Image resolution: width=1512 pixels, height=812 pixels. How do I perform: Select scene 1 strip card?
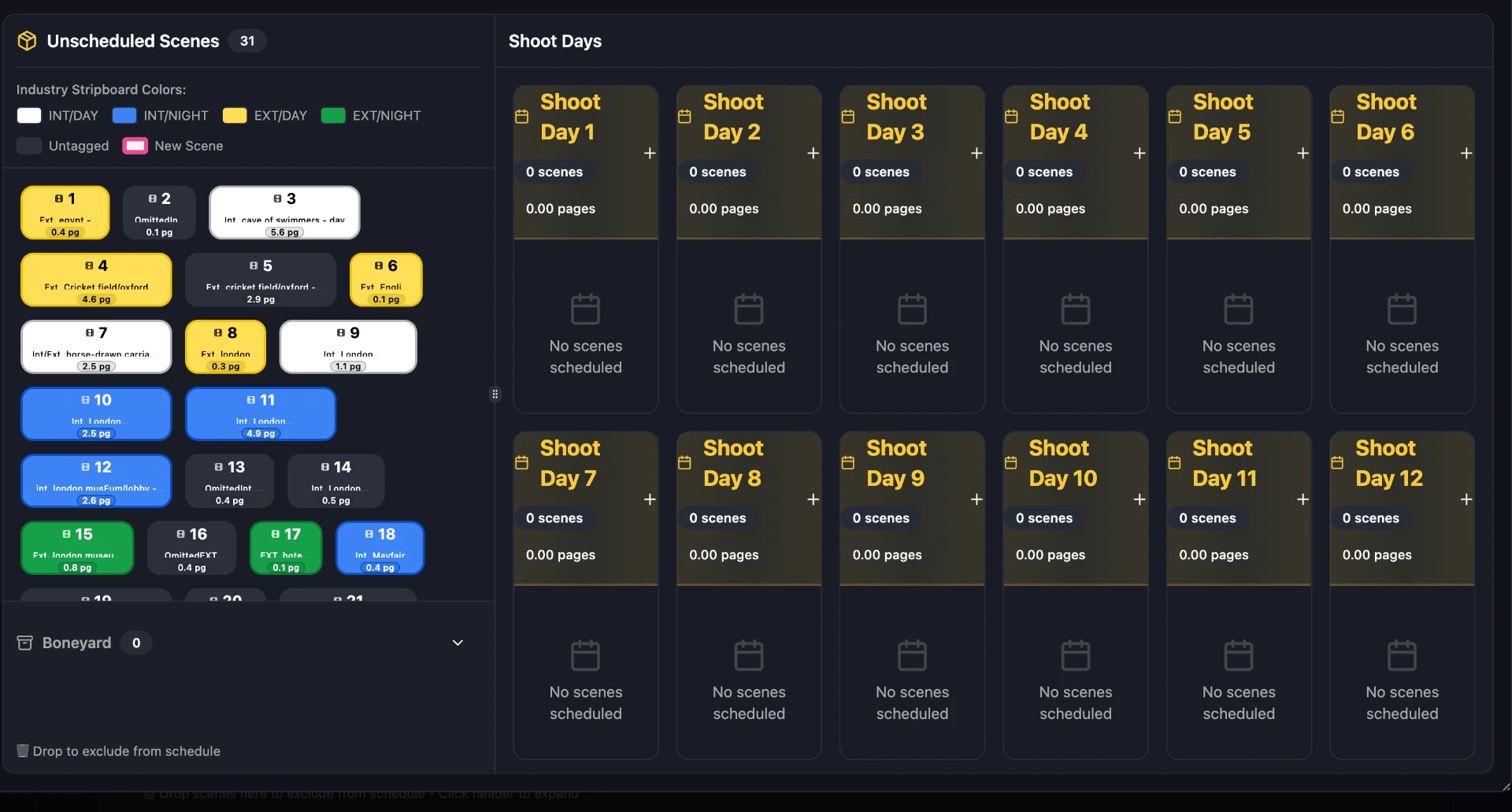[65, 213]
